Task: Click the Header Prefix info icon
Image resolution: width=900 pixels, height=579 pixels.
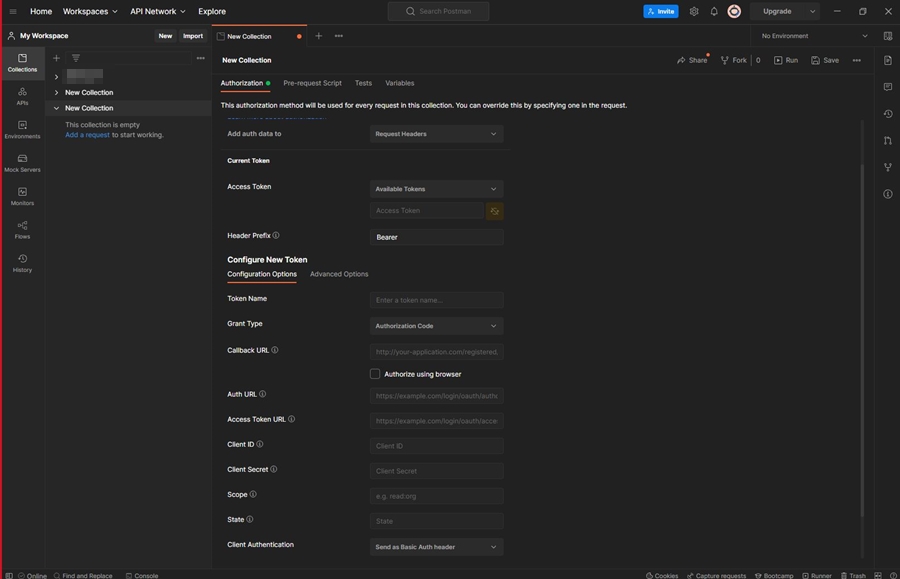Action: coord(276,235)
